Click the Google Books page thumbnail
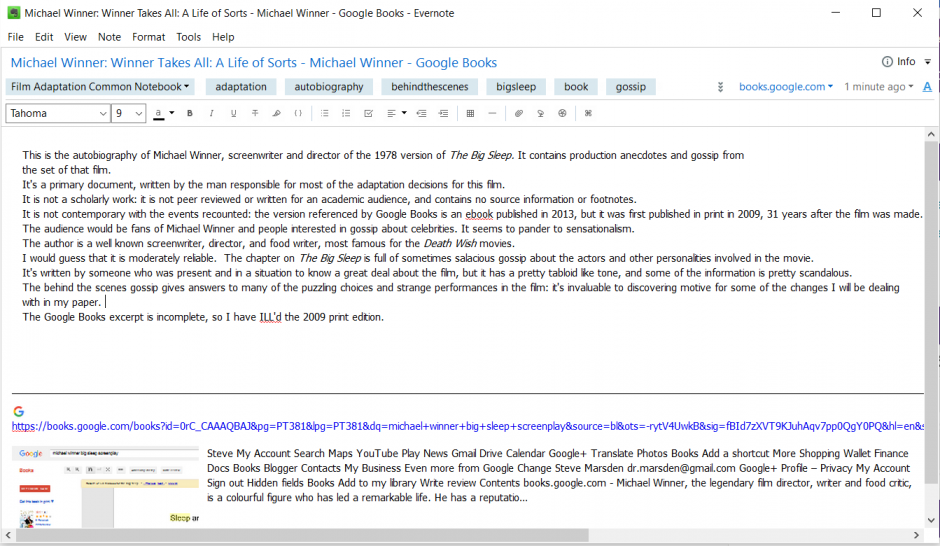 [x=106, y=487]
